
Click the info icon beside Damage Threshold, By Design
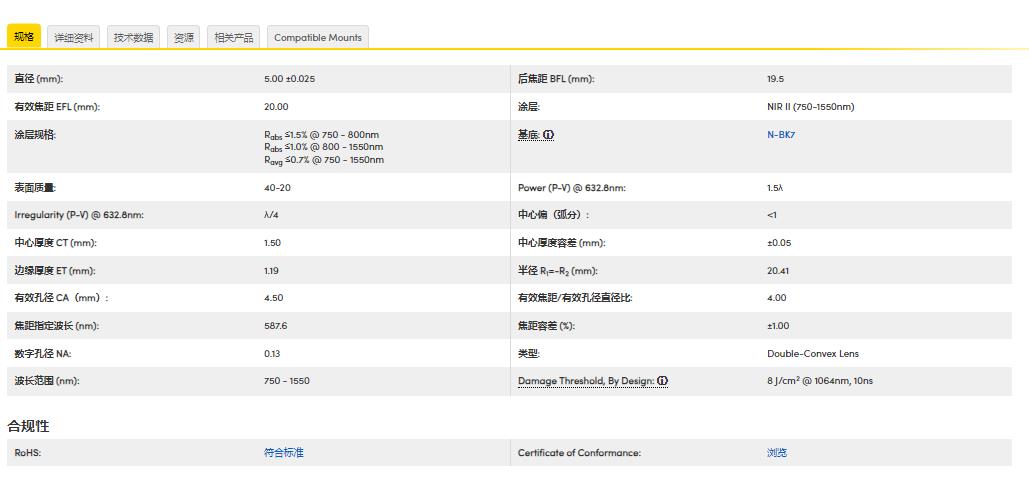pos(663,381)
